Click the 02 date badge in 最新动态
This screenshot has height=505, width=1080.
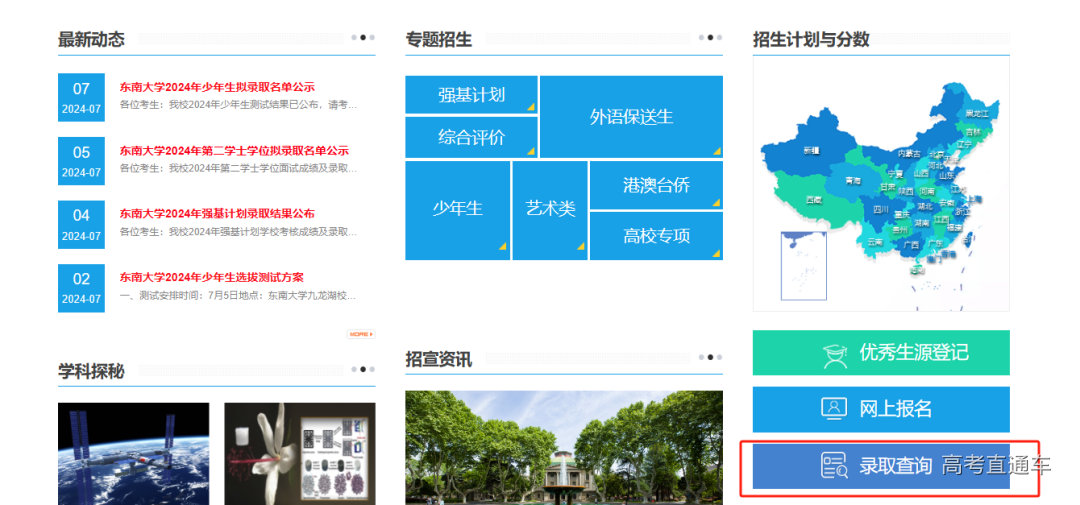click(81, 287)
